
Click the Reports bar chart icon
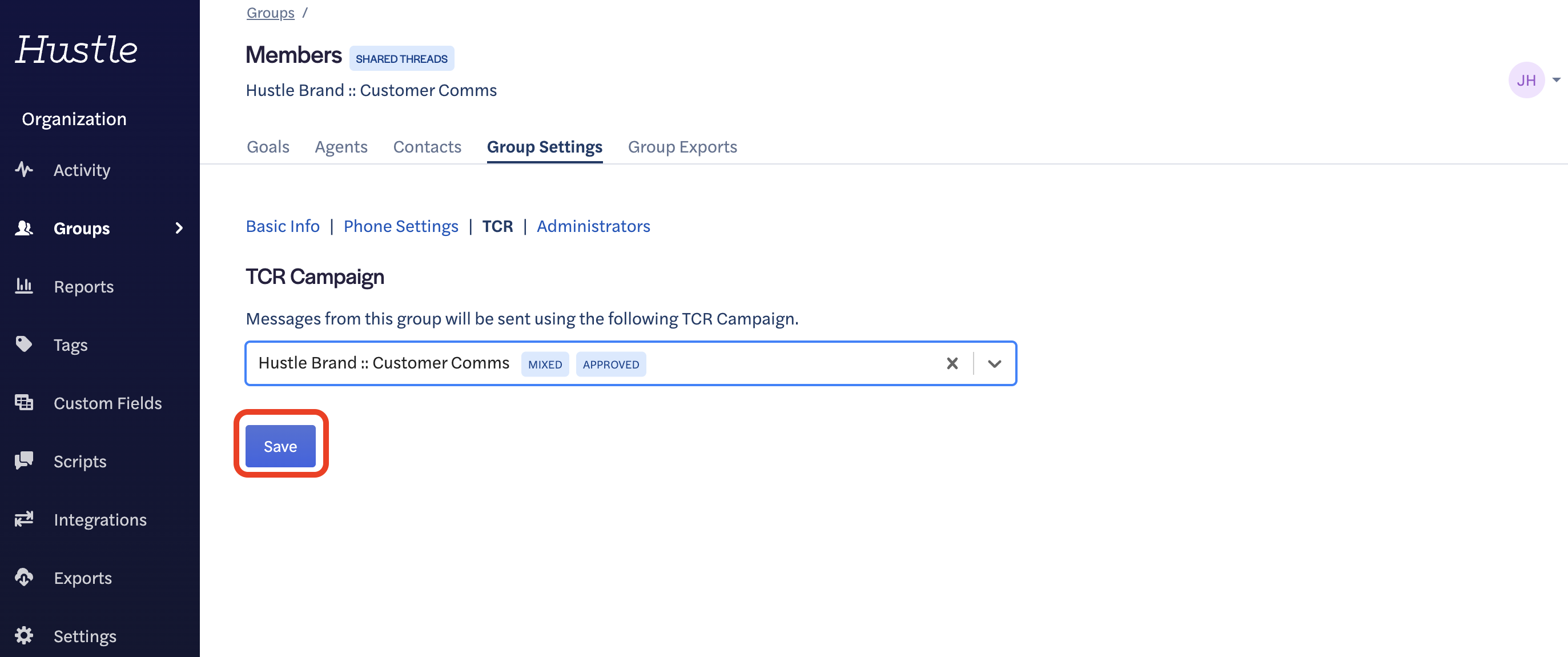click(x=24, y=286)
